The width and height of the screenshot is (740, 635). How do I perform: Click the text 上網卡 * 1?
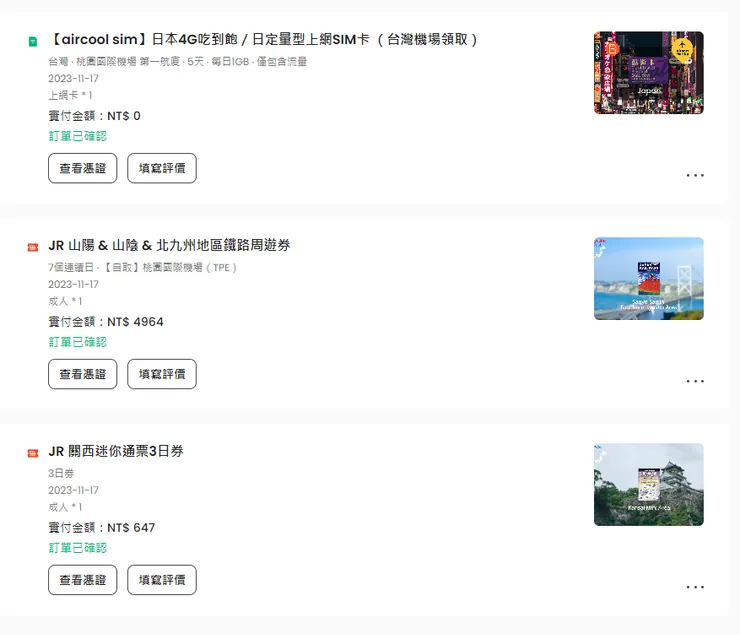tap(70, 95)
